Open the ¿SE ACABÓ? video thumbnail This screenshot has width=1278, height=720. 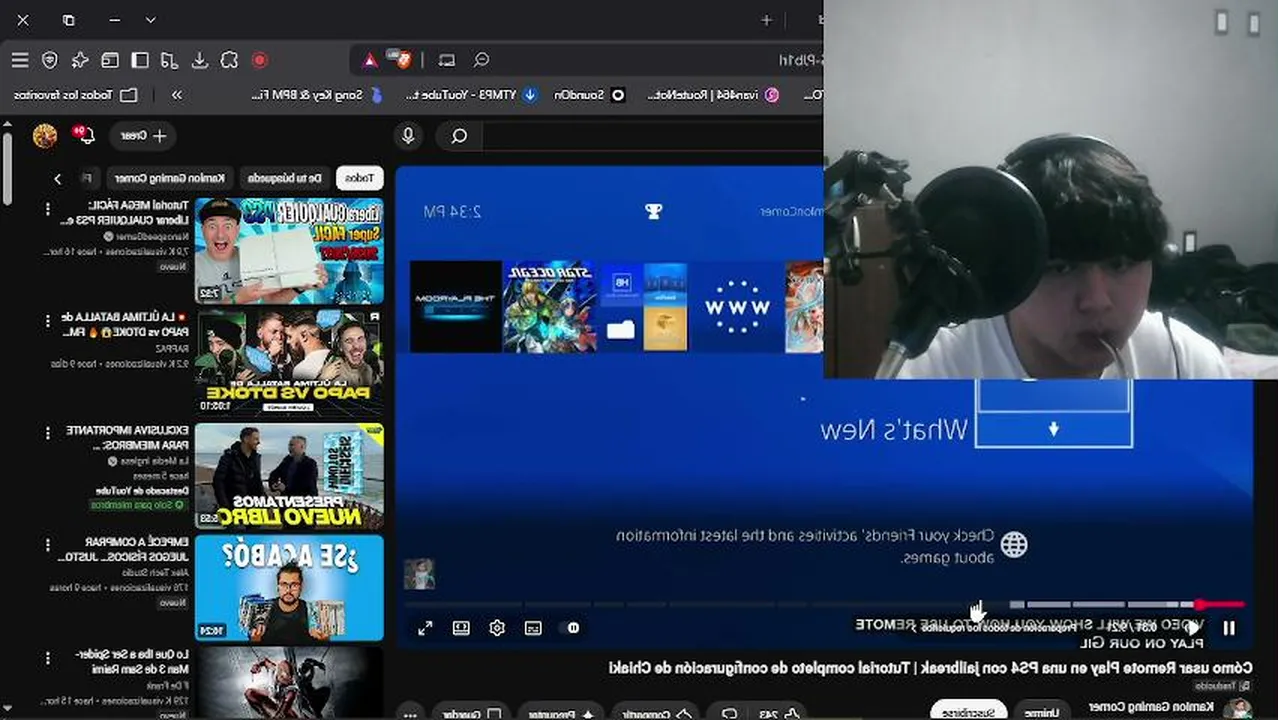tap(289, 587)
